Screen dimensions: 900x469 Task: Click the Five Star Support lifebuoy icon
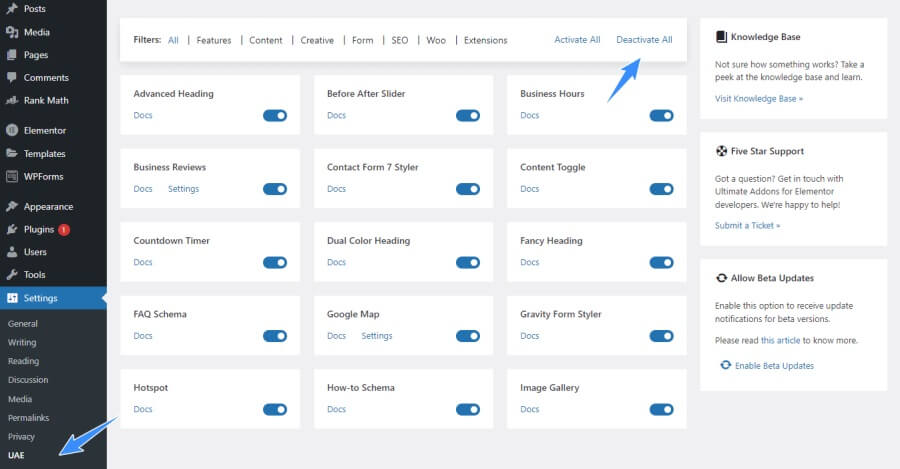click(721, 151)
